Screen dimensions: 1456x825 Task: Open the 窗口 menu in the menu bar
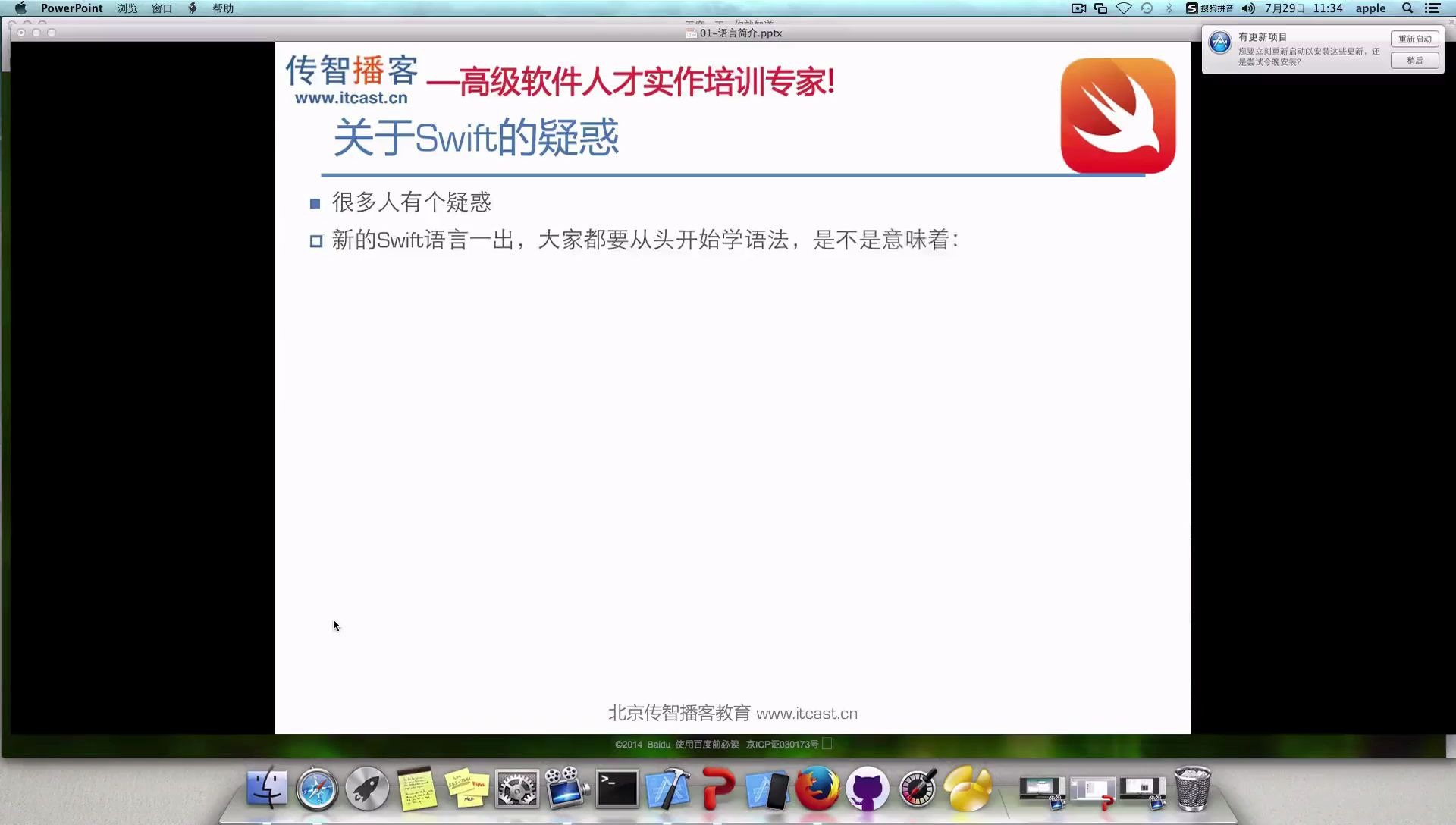(x=161, y=8)
